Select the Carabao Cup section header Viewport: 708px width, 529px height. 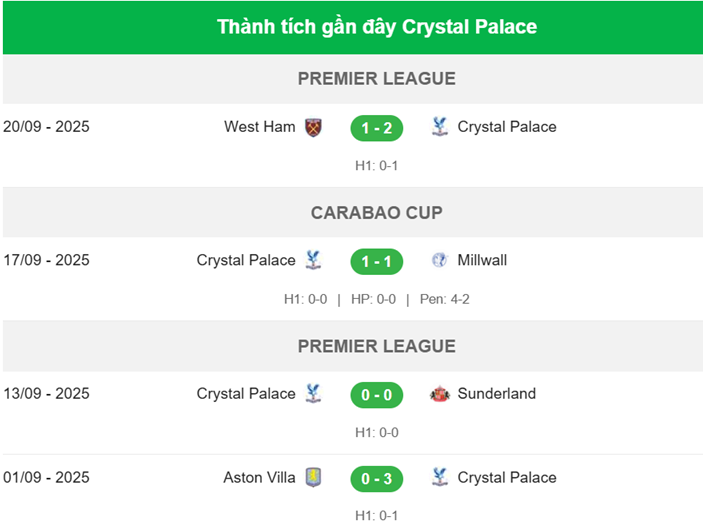tap(376, 213)
